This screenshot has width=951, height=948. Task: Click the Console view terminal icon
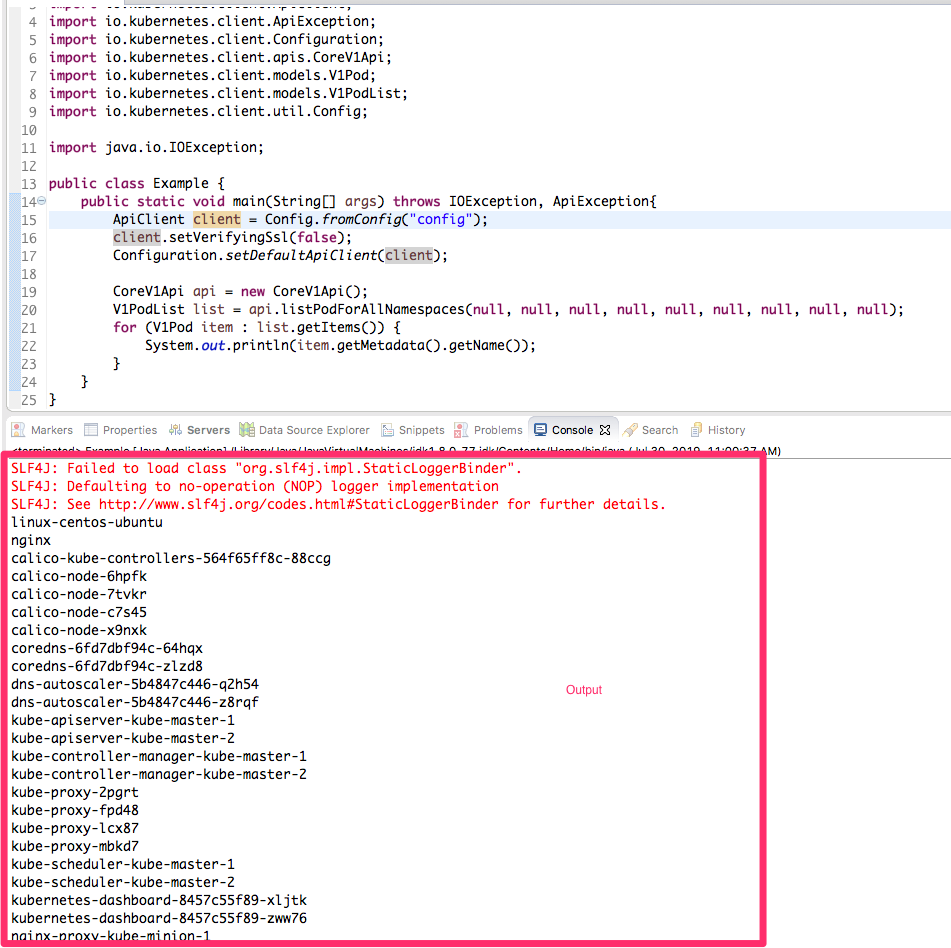[x=541, y=429]
